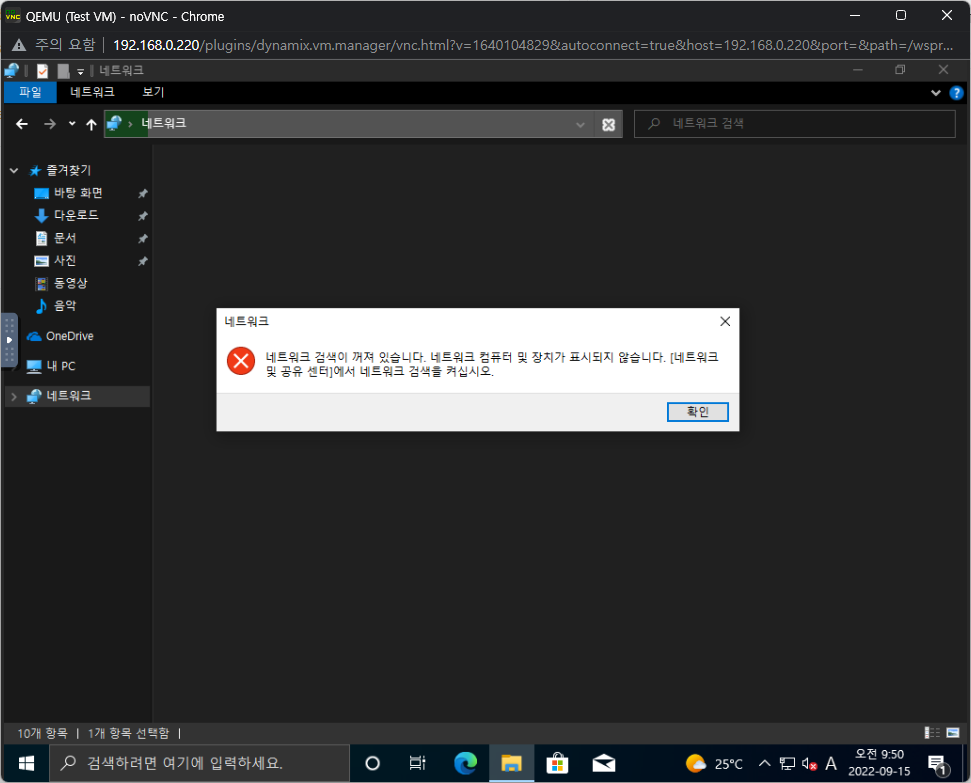The height and width of the screenshot is (783, 971).
Task: Click the 네트워크 검색 search box
Action: click(795, 124)
